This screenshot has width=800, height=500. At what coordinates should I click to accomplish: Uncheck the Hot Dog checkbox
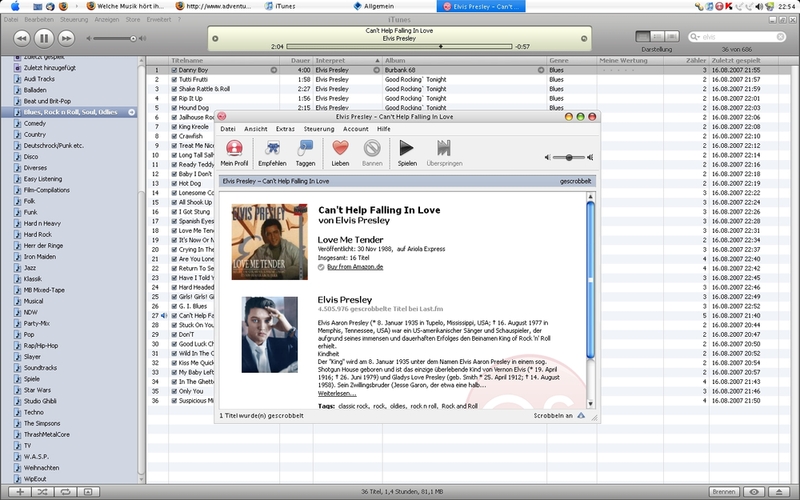(x=174, y=183)
